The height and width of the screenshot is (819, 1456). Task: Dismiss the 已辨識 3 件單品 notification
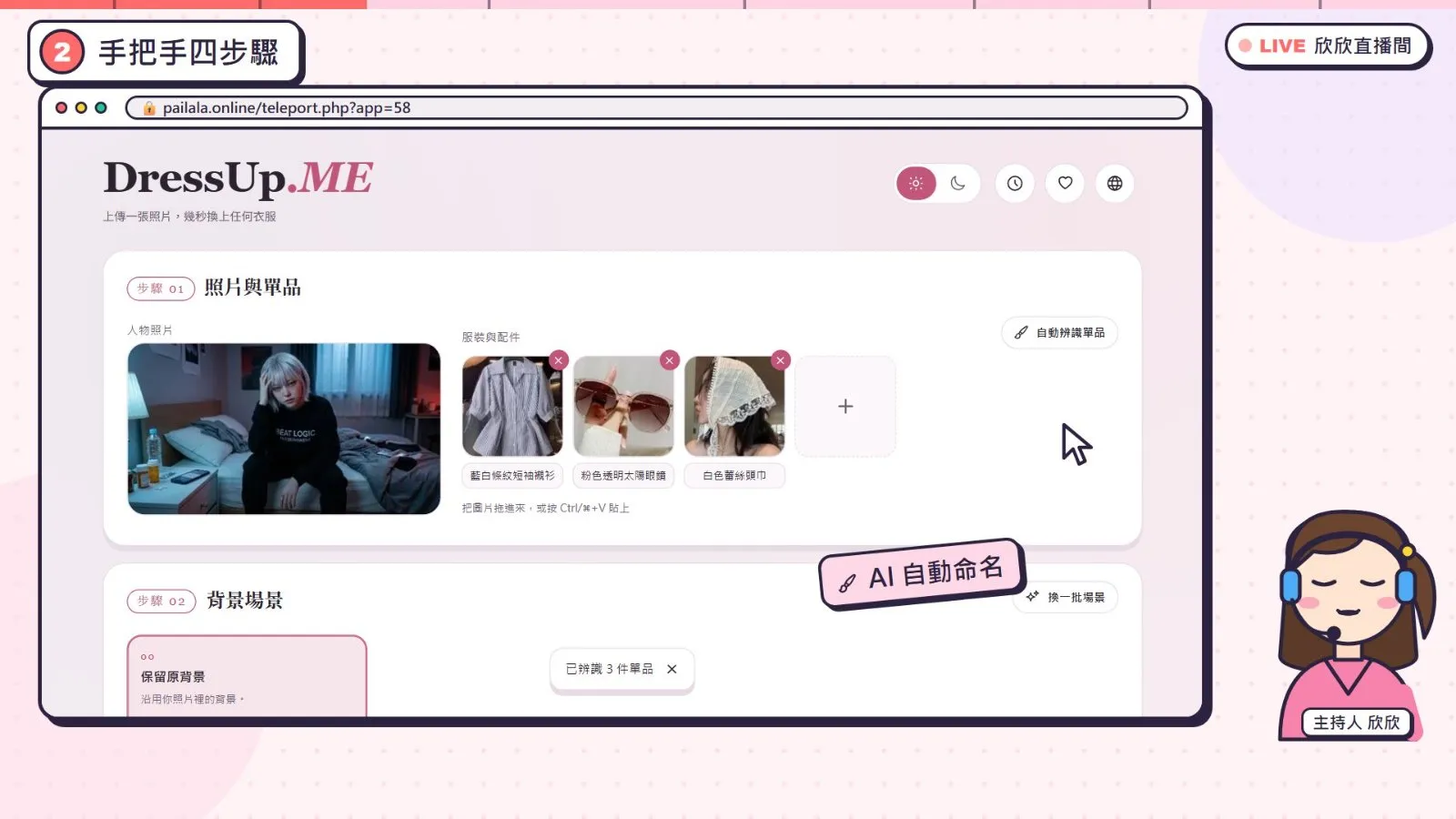672,669
